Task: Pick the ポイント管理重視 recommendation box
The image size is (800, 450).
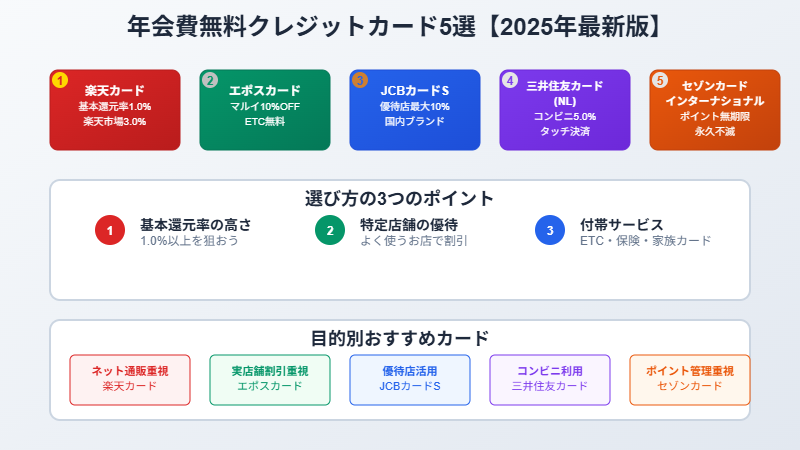Action: [x=690, y=379]
